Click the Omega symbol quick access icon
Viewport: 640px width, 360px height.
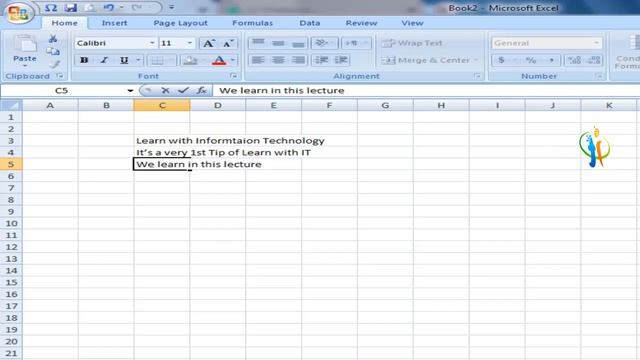point(51,8)
